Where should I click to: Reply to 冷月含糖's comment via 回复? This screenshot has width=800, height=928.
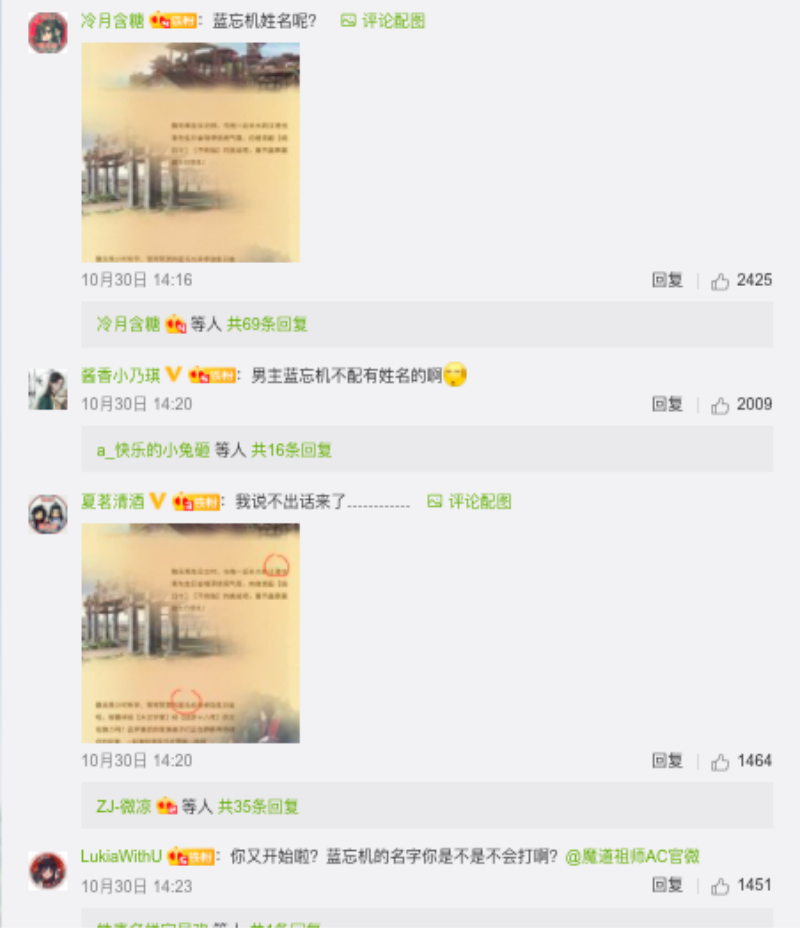[667, 280]
